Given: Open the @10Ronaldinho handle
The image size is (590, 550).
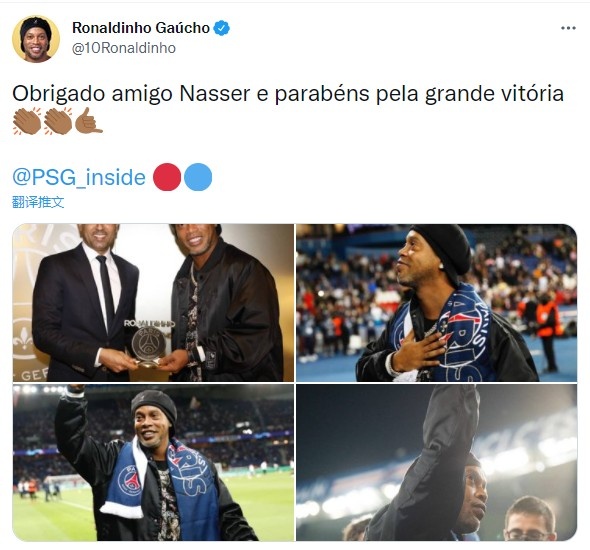Looking at the screenshot, I should tap(124, 49).
